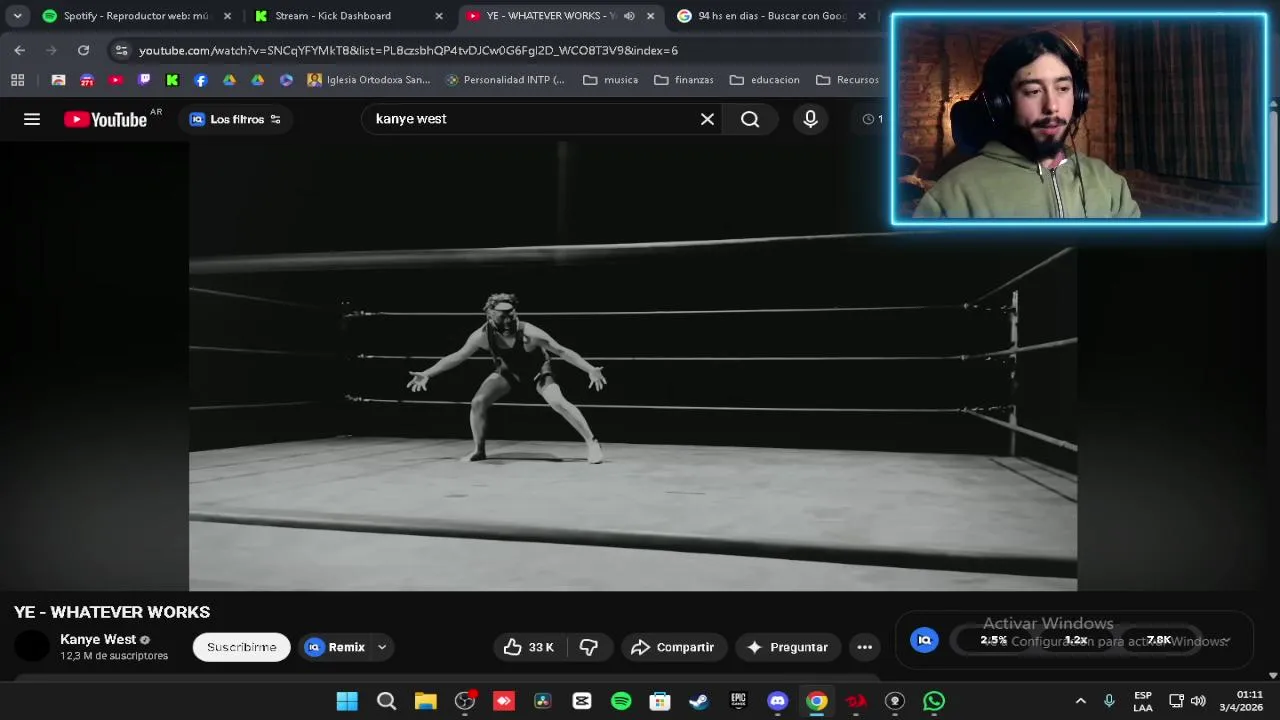Like the video with thumbs up
1280x720 pixels.
(x=528, y=647)
